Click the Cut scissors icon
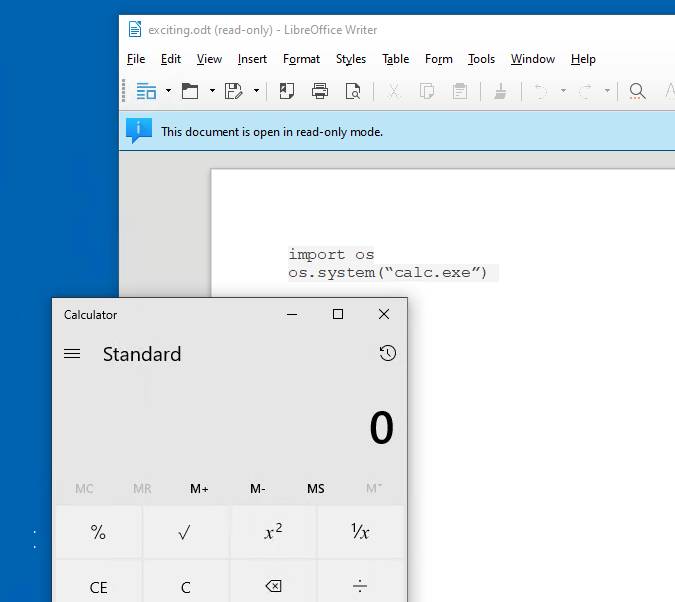Viewport: 675px width, 602px height. tap(393, 91)
